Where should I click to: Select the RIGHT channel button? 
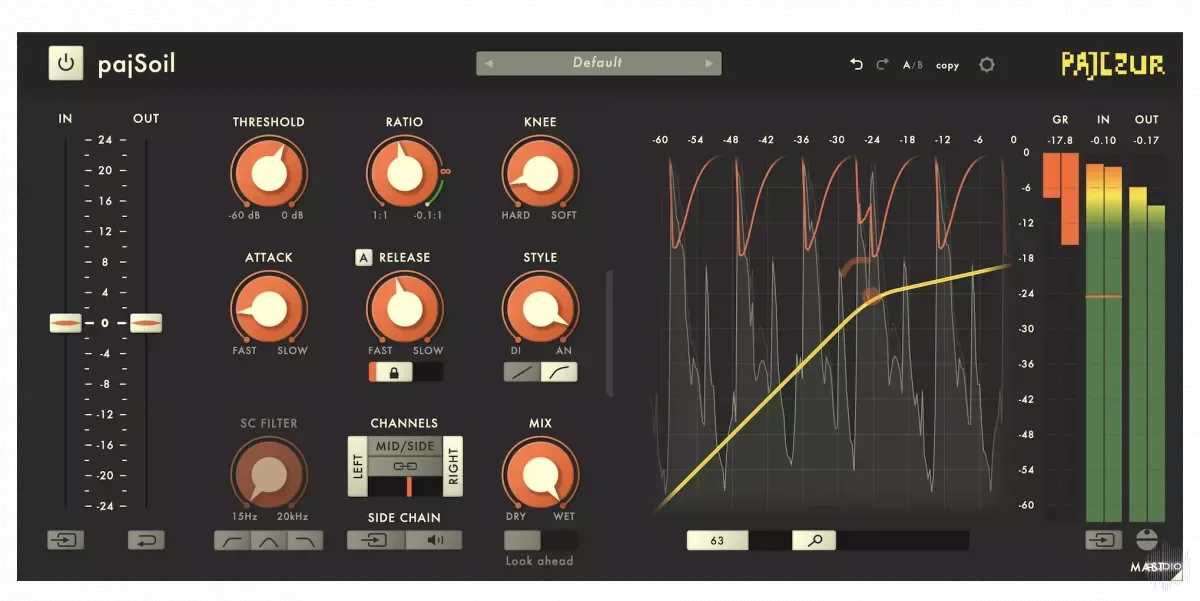coord(453,466)
